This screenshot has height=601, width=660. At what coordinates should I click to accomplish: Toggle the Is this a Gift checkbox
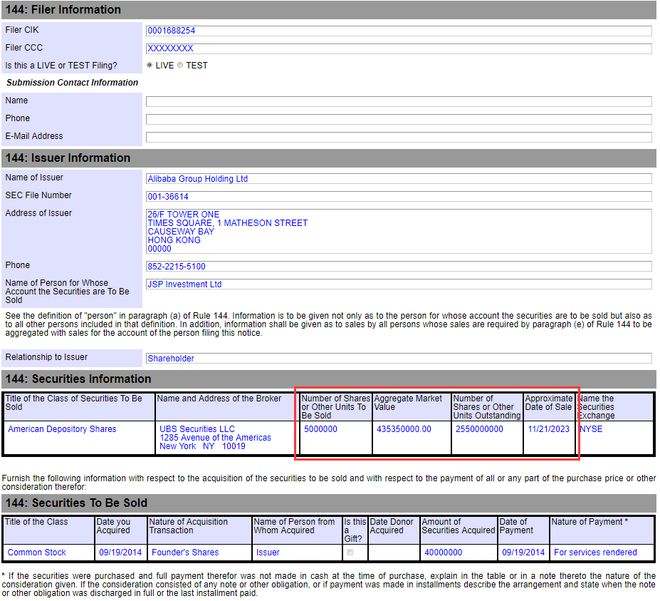pos(349,552)
